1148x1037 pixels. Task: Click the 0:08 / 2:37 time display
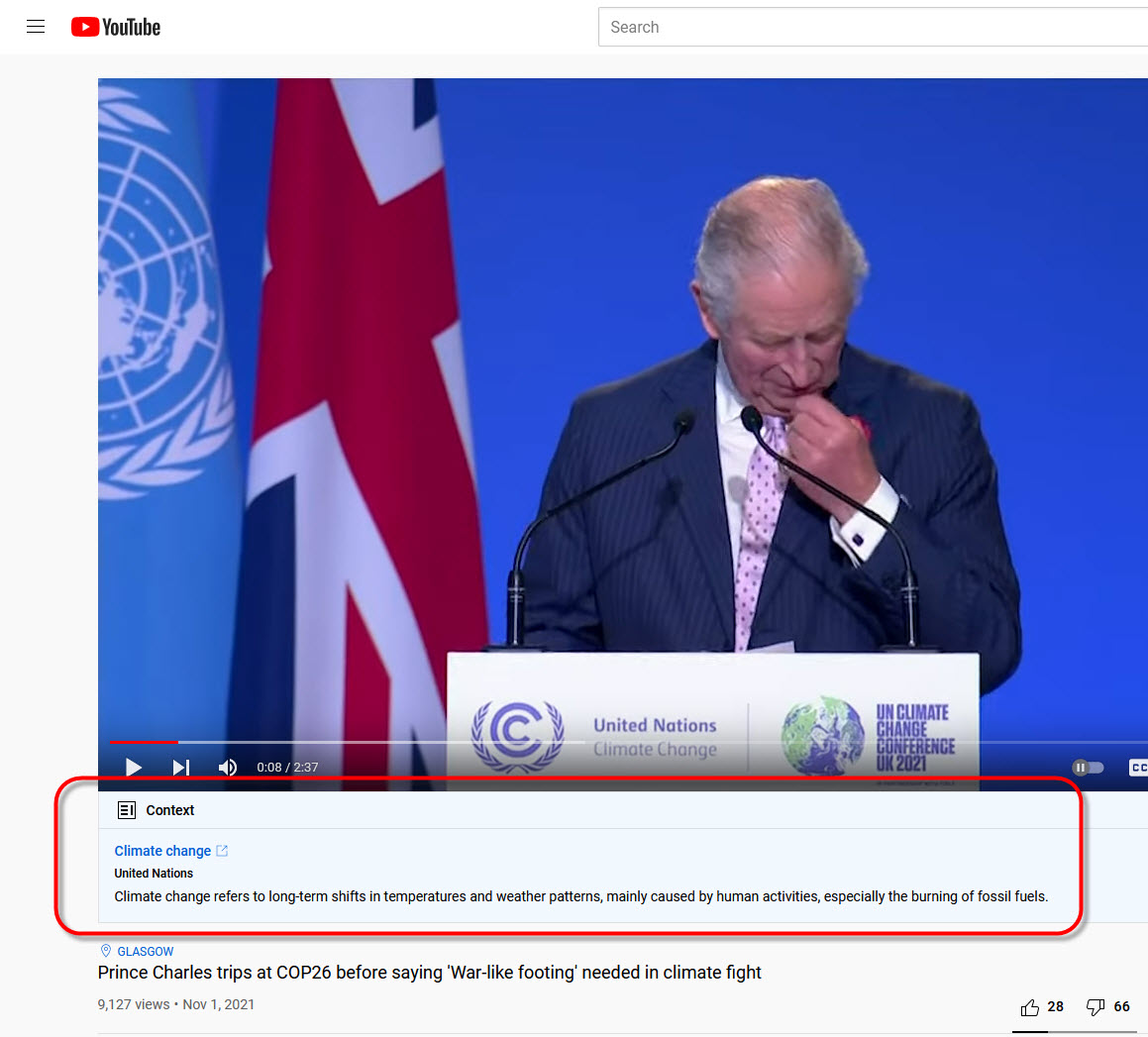pos(287,767)
